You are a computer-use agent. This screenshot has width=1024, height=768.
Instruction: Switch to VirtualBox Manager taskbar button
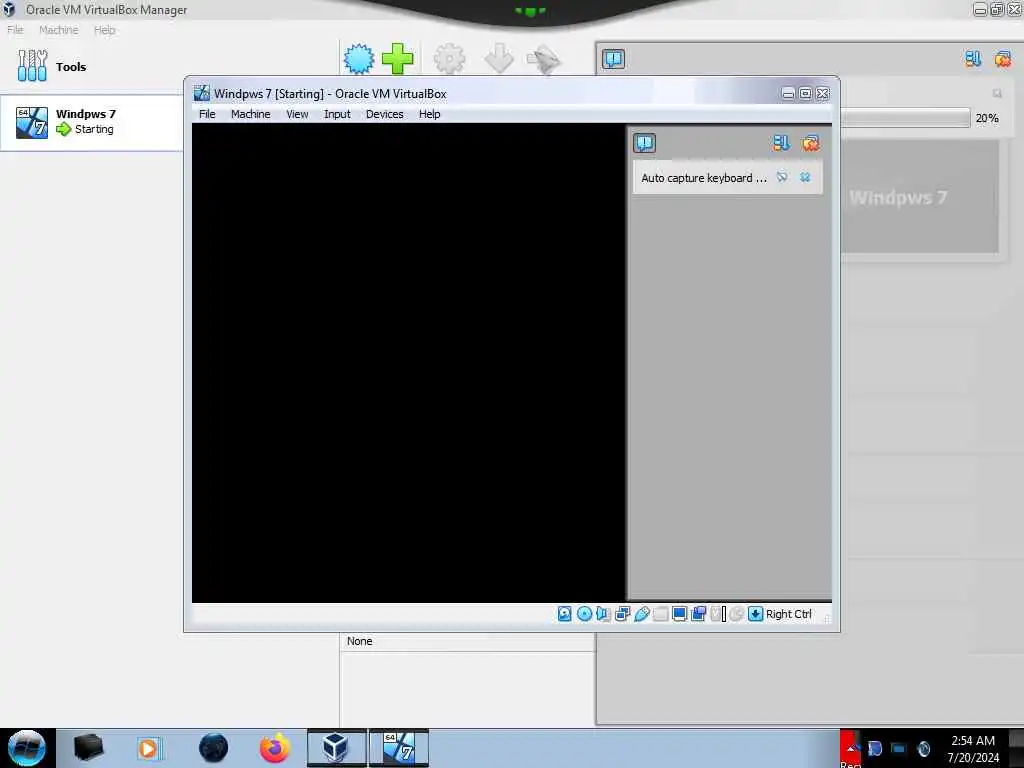(336, 748)
